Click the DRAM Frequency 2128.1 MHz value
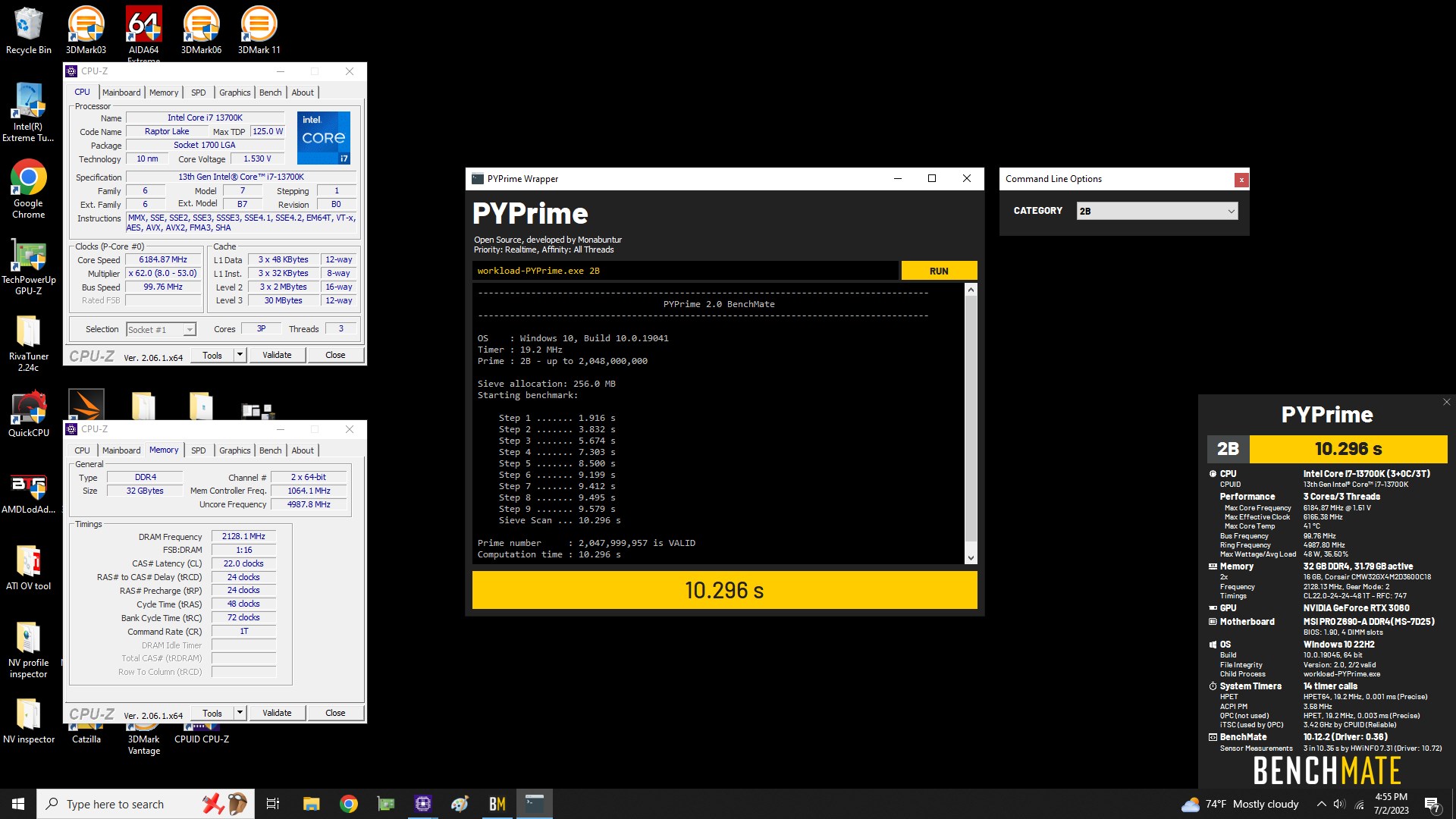 point(243,536)
